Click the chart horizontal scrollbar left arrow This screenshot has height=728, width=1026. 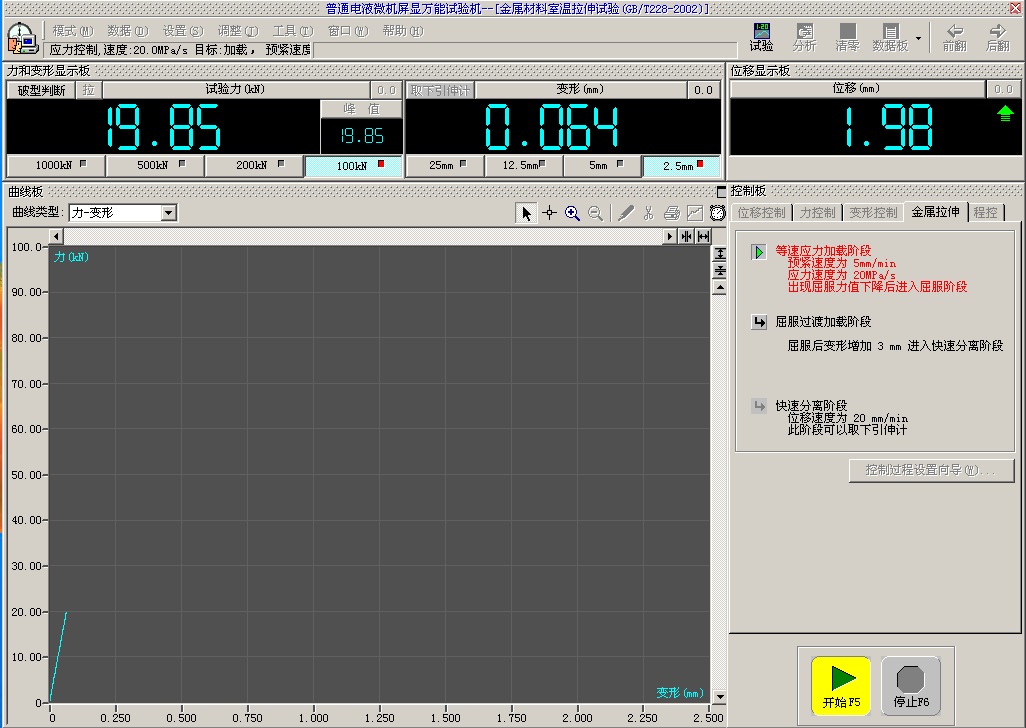click(56, 236)
